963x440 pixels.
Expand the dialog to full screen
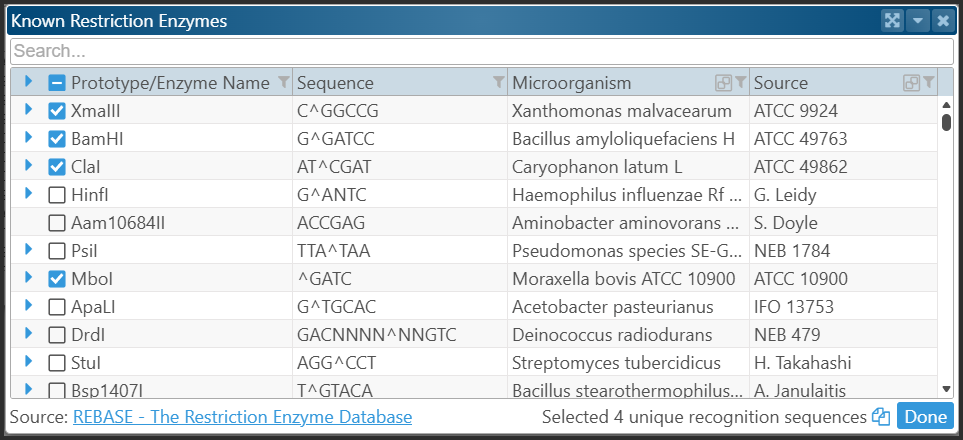(x=892, y=20)
